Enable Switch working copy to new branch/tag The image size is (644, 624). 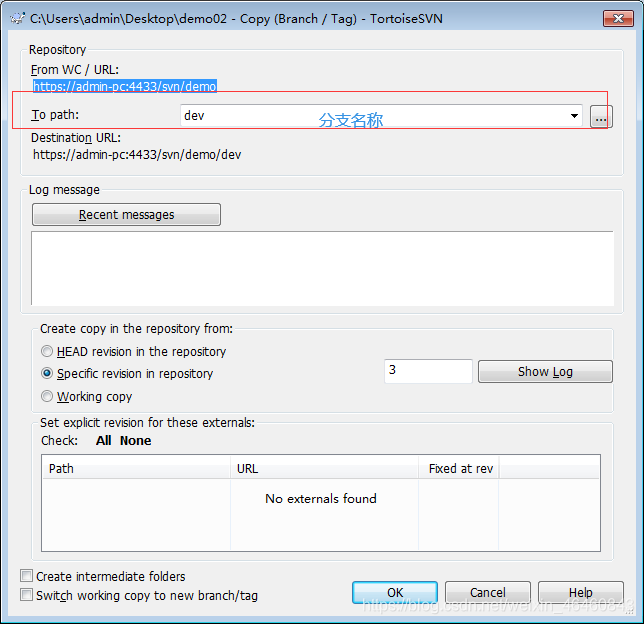[27, 595]
